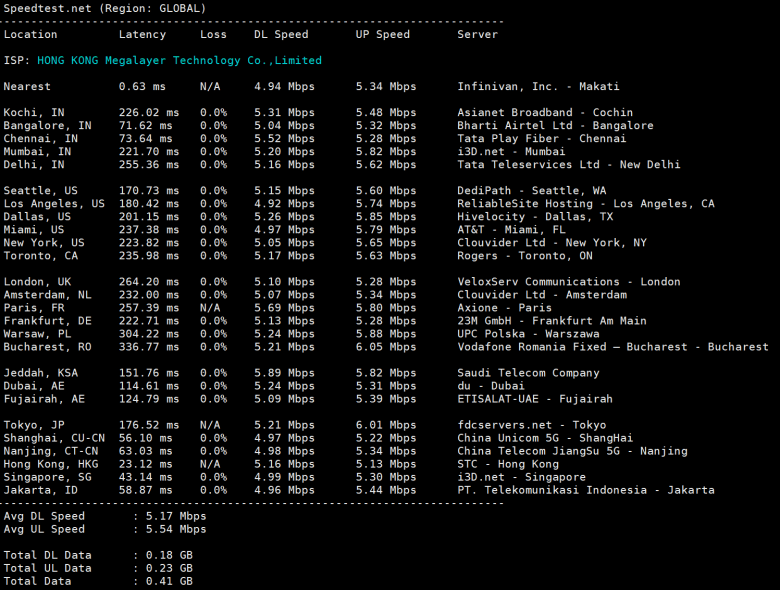The image size is (780, 590).
Task: Click 'Los Angeles, US' location
Action: coord(54,203)
